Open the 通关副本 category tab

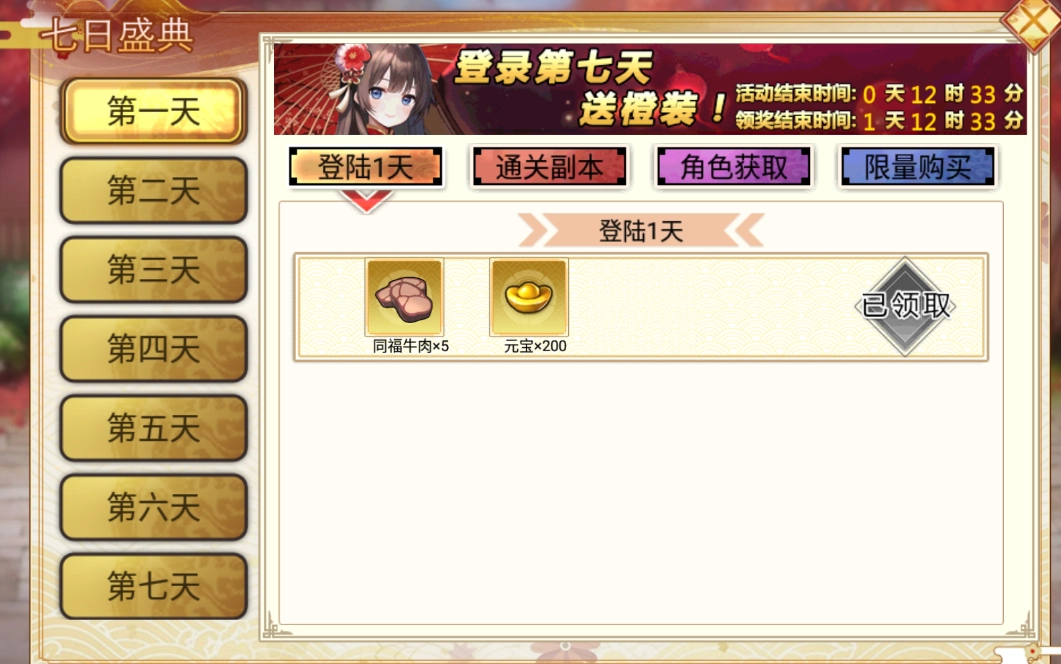pyautogui.click(x=549, y=167)
